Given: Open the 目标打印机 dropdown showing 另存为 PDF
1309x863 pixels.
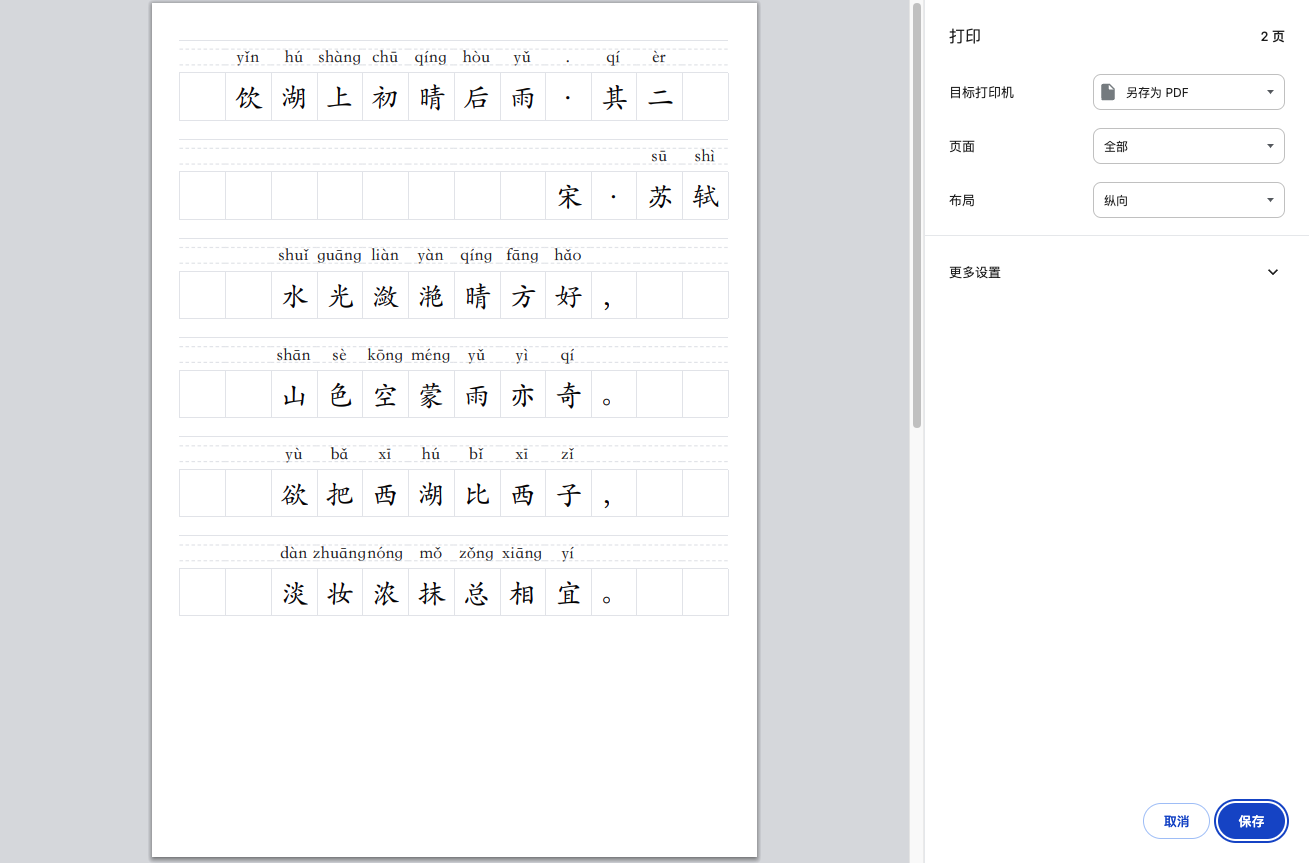Looking at the screenshot, I should 1188,92.
